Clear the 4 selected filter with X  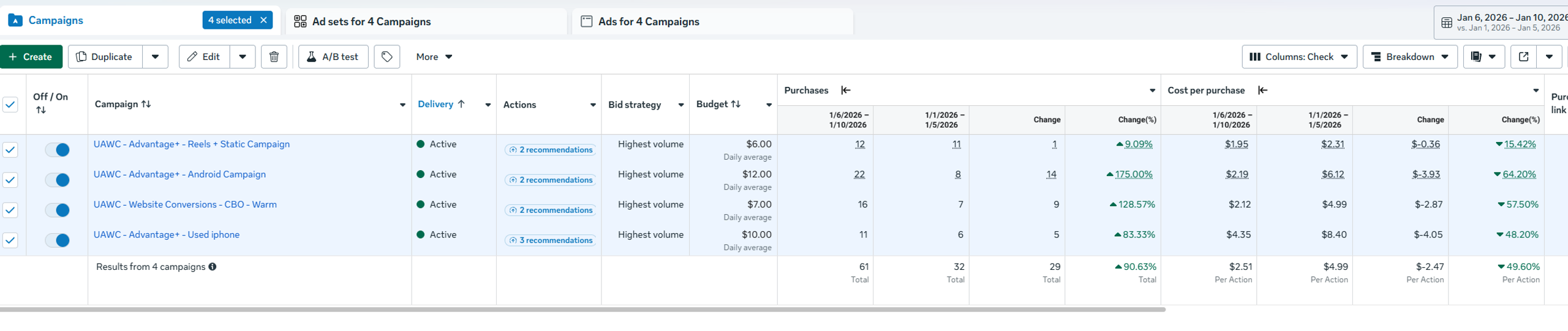click(264, 20)
